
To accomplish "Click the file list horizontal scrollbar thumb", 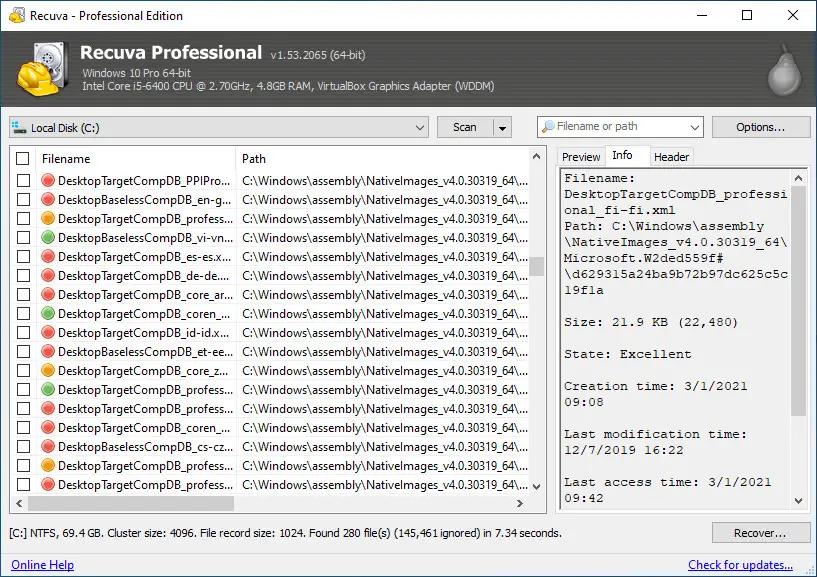I will [131, 504].
